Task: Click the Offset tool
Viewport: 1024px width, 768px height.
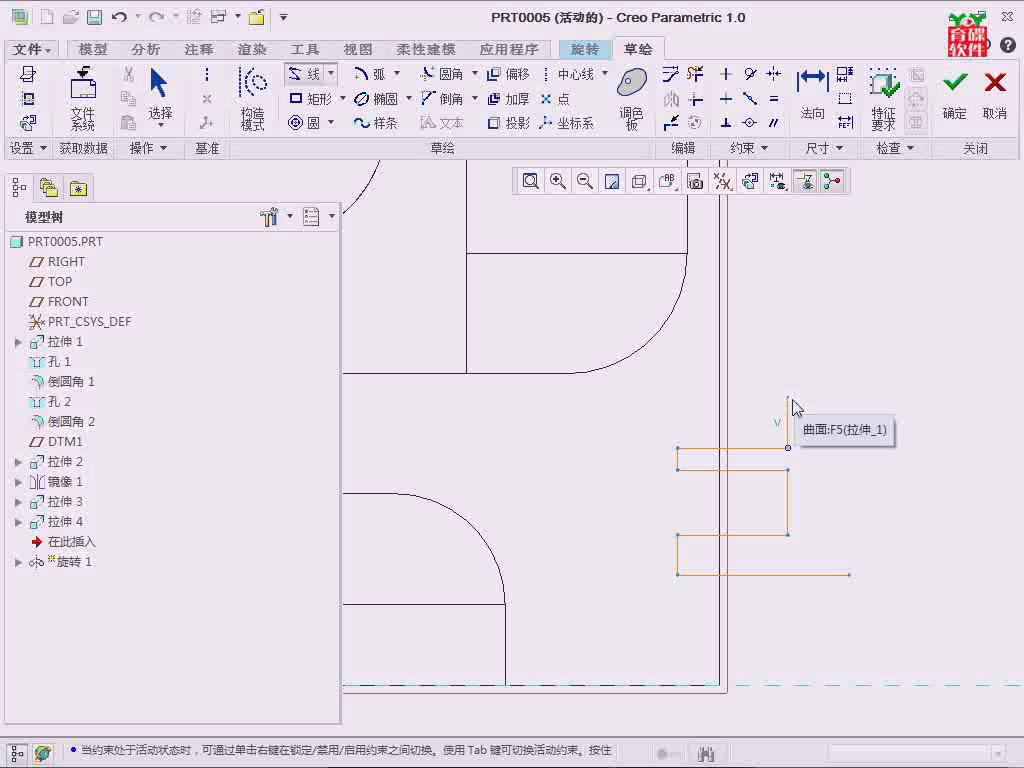Action: [x=508, y=74]
